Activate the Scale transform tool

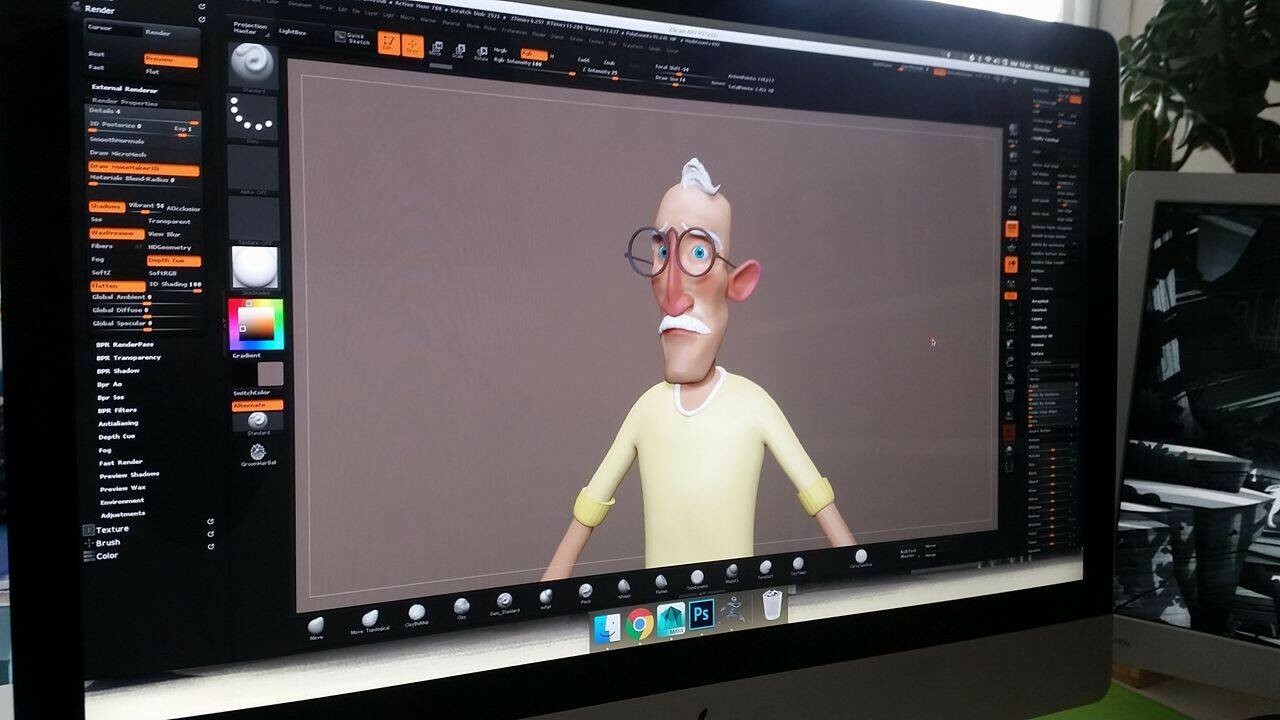(x=460, y=50)
